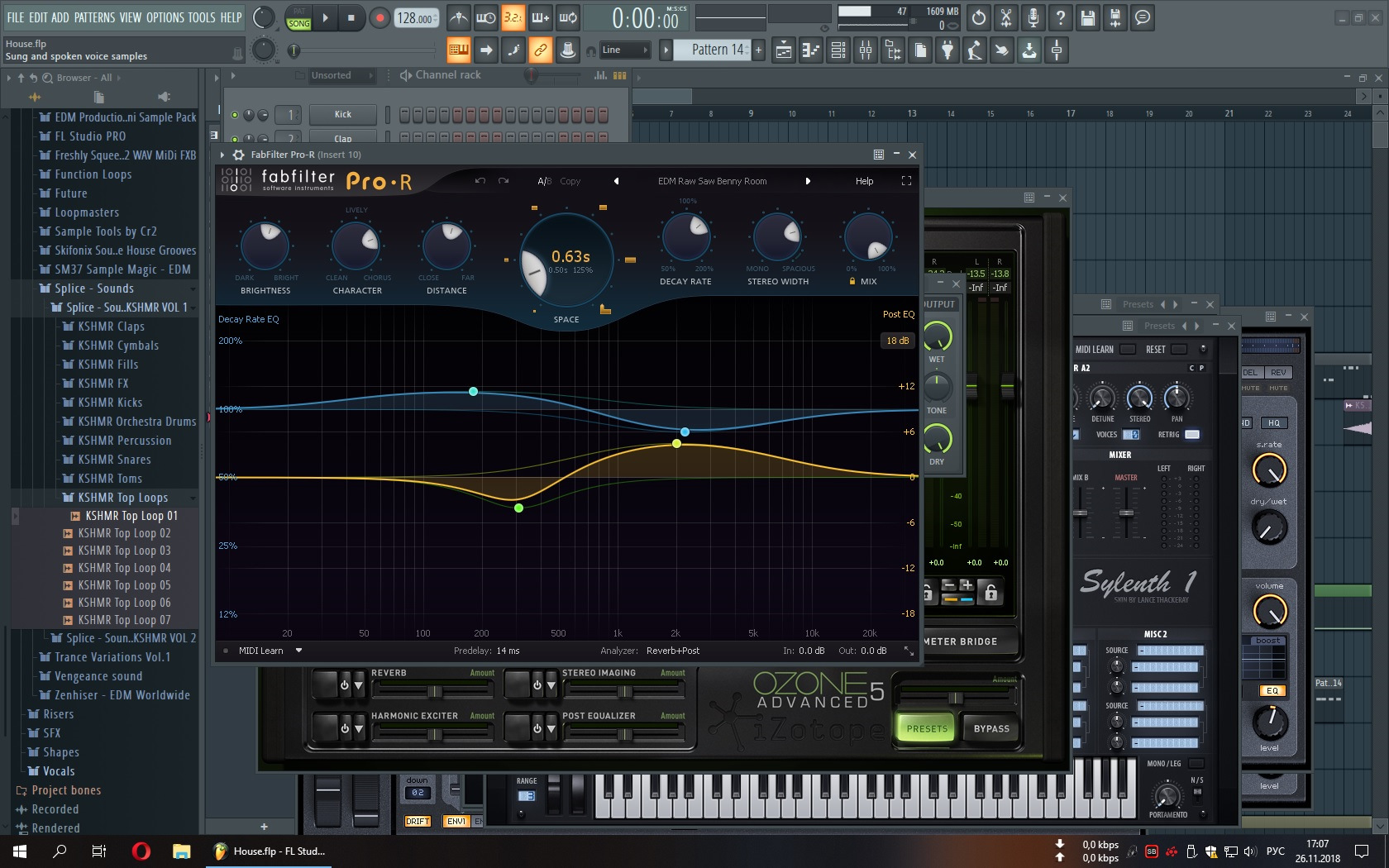This screenshot has width=1389, height=868.
Task: Open File Explorer from the taskbar
Action: [x=182, y=851]
